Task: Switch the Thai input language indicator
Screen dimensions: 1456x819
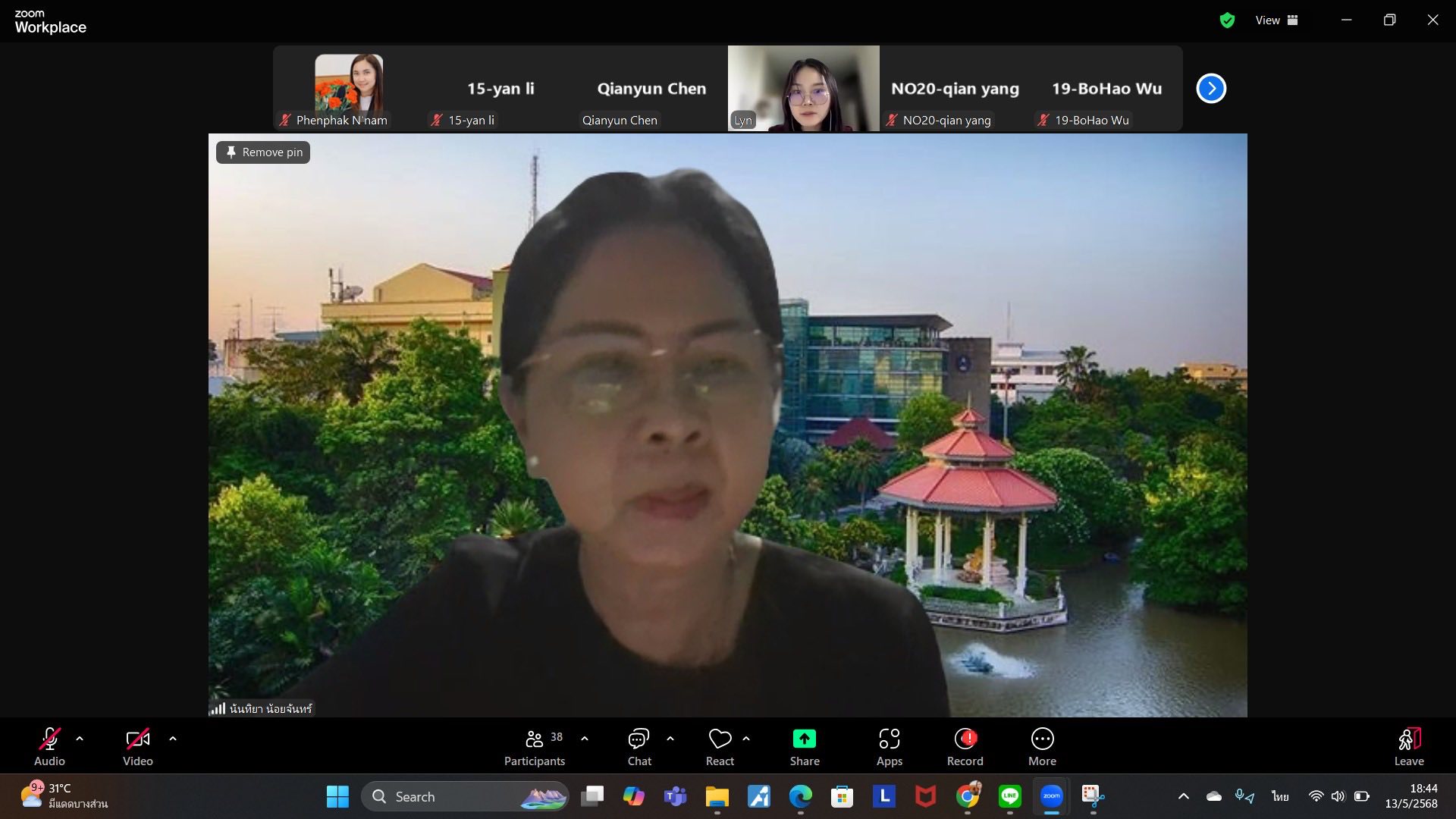Action: pos(1280,796)
